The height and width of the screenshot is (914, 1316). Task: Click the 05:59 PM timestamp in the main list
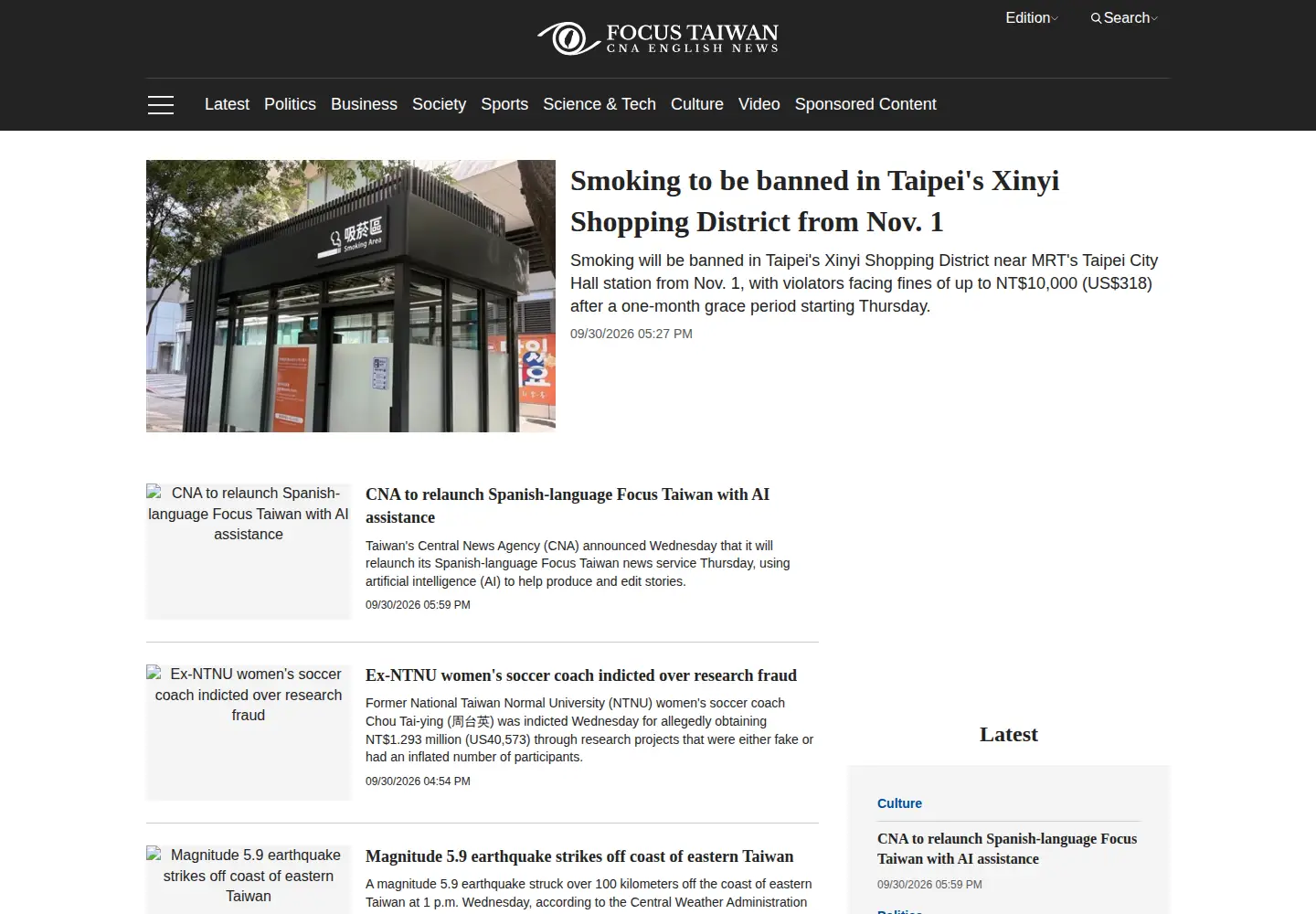pos(418,605)
